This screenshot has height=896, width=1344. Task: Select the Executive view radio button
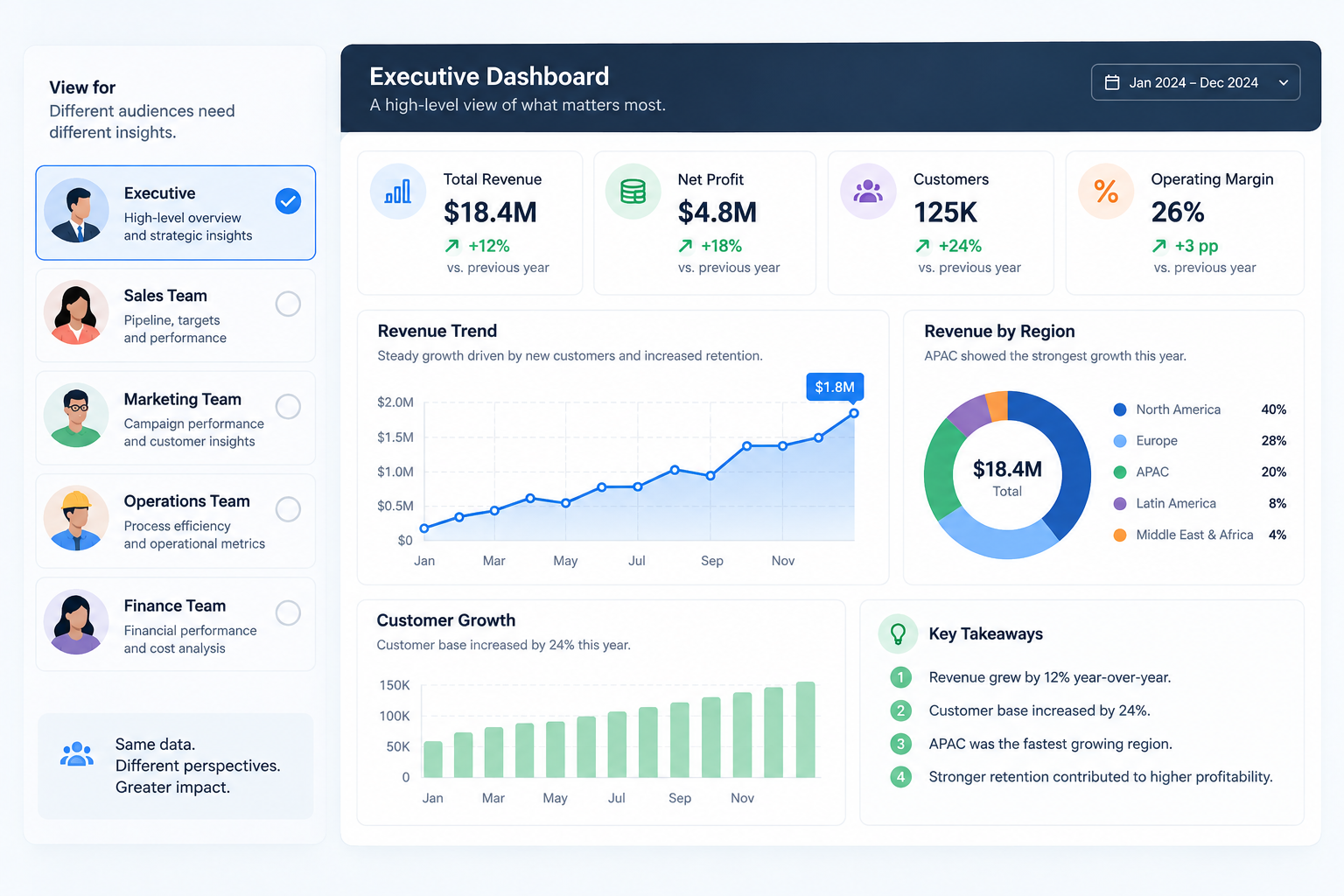288,201
